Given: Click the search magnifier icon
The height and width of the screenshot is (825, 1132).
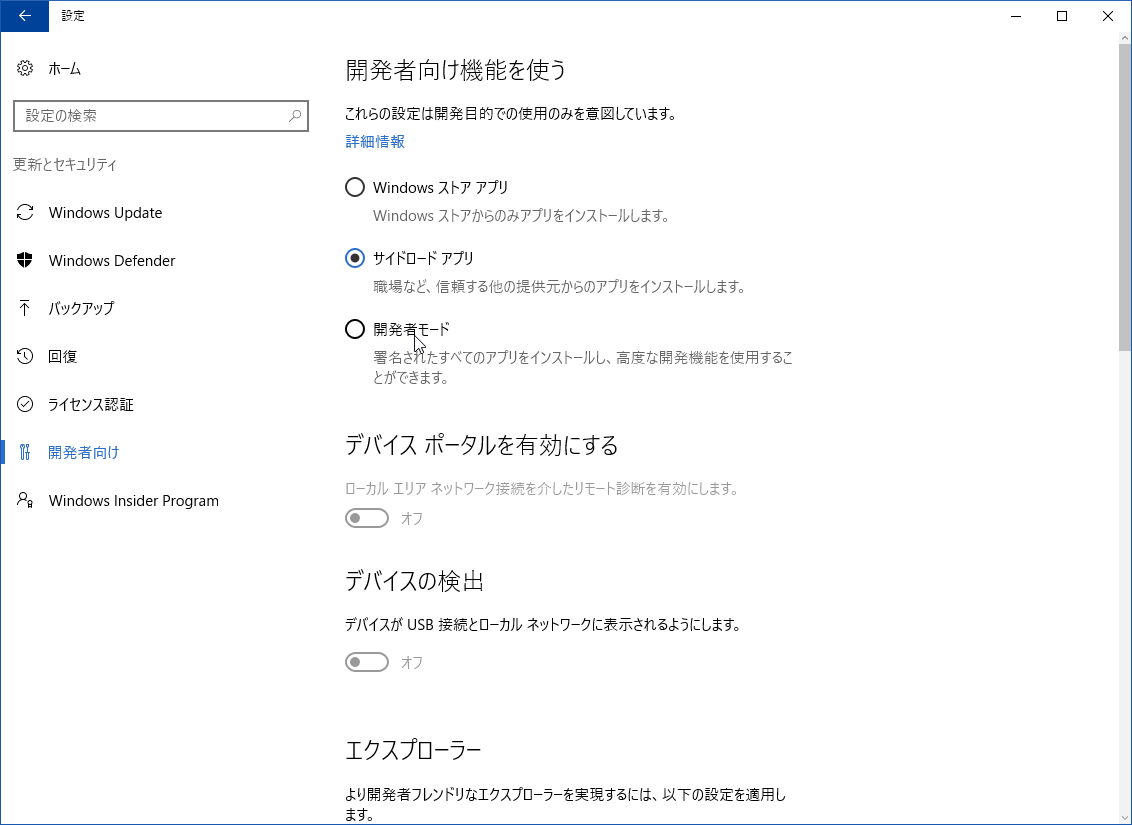Looking at the screenshot, I should pyautogui.click(x=295, y=115).
